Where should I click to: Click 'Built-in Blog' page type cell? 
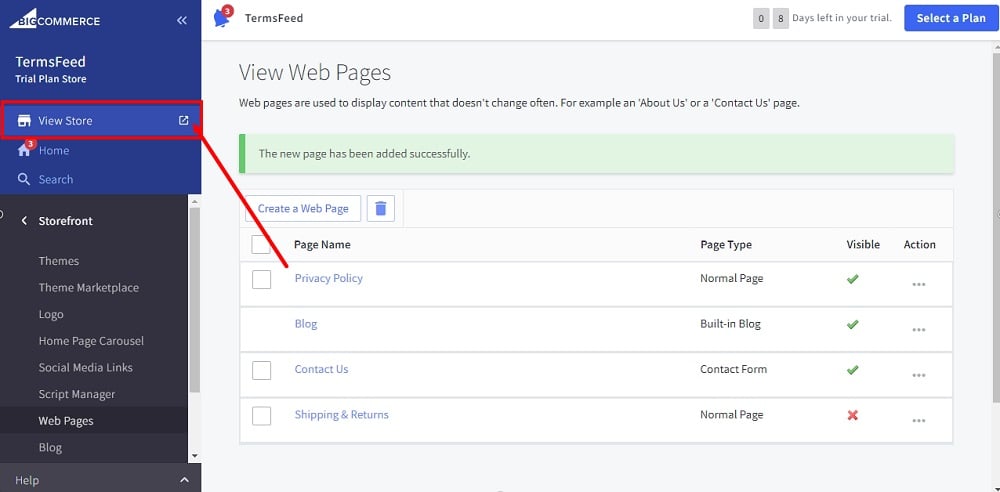tap(730, 324)
